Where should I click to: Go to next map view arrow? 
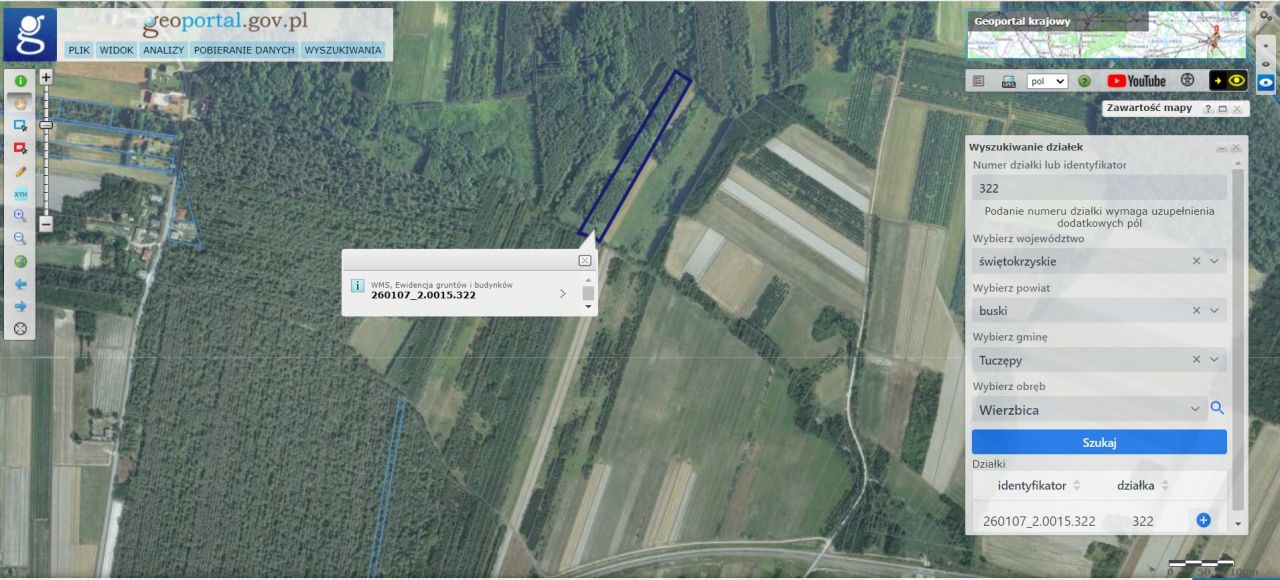(x=20, y=306)
